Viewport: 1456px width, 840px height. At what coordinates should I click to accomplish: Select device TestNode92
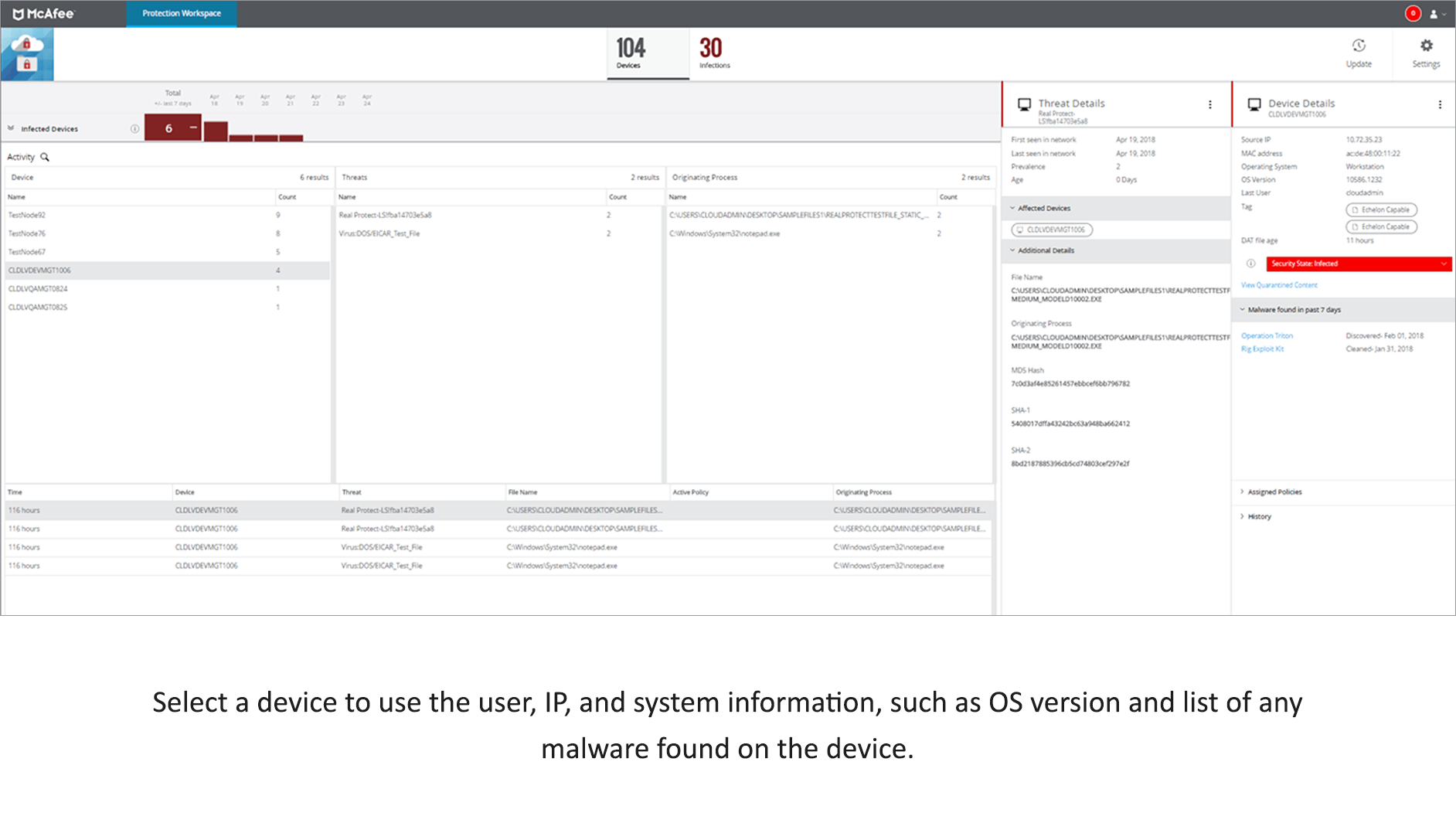coord(167,215)
